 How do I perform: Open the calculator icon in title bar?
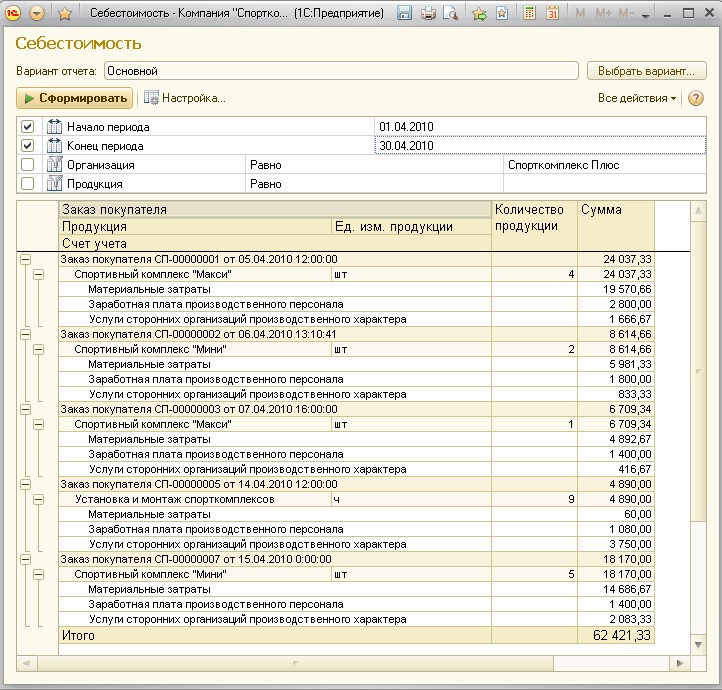pos(527,14)
